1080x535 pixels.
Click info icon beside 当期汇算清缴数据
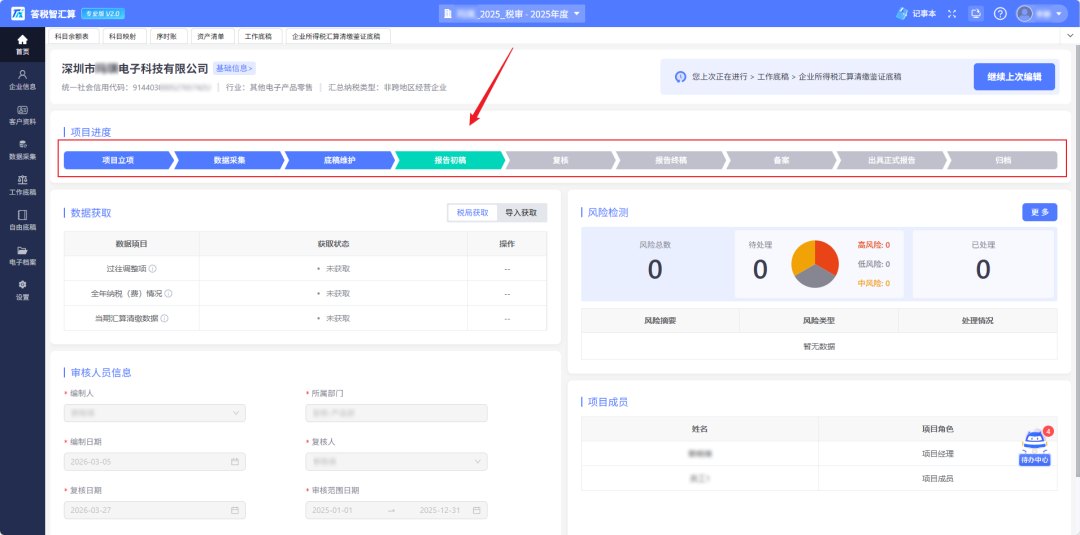click(165, 318)
